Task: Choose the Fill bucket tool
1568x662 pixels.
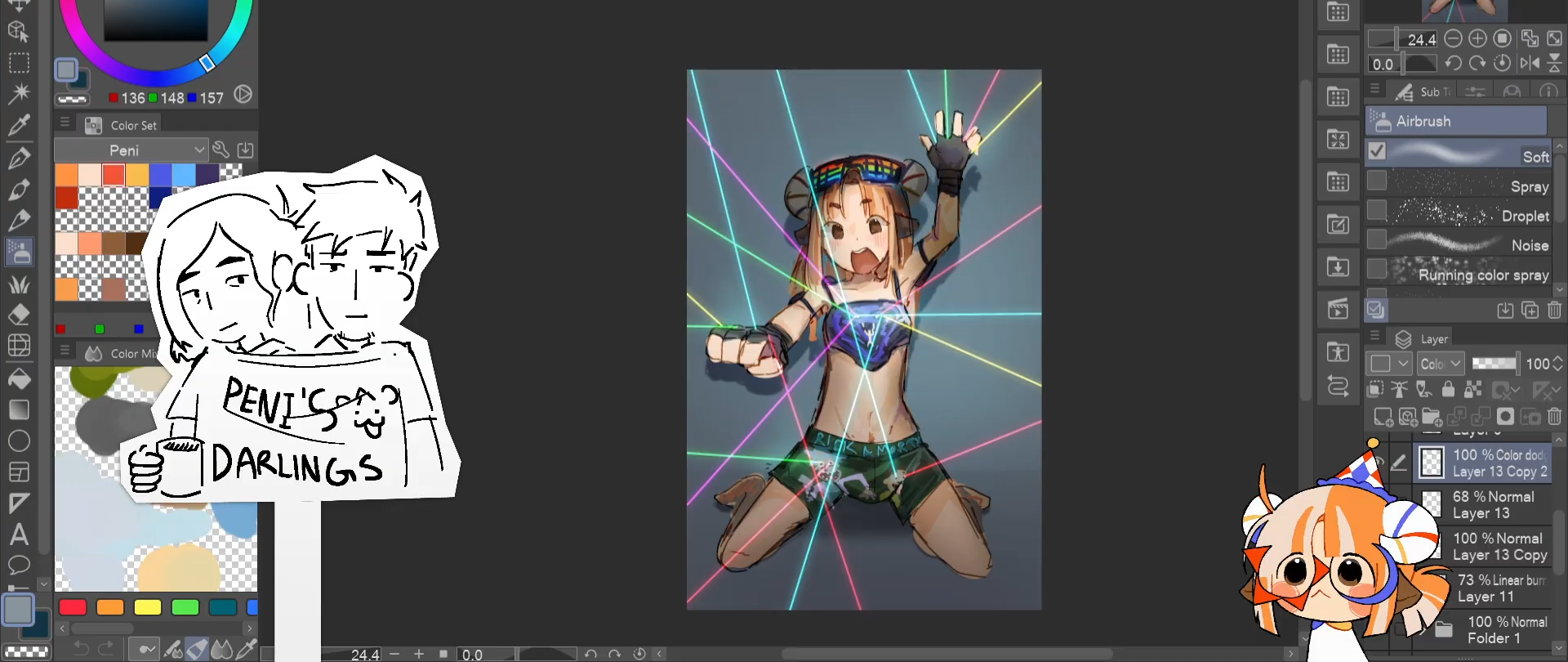Action: point(19,378)
